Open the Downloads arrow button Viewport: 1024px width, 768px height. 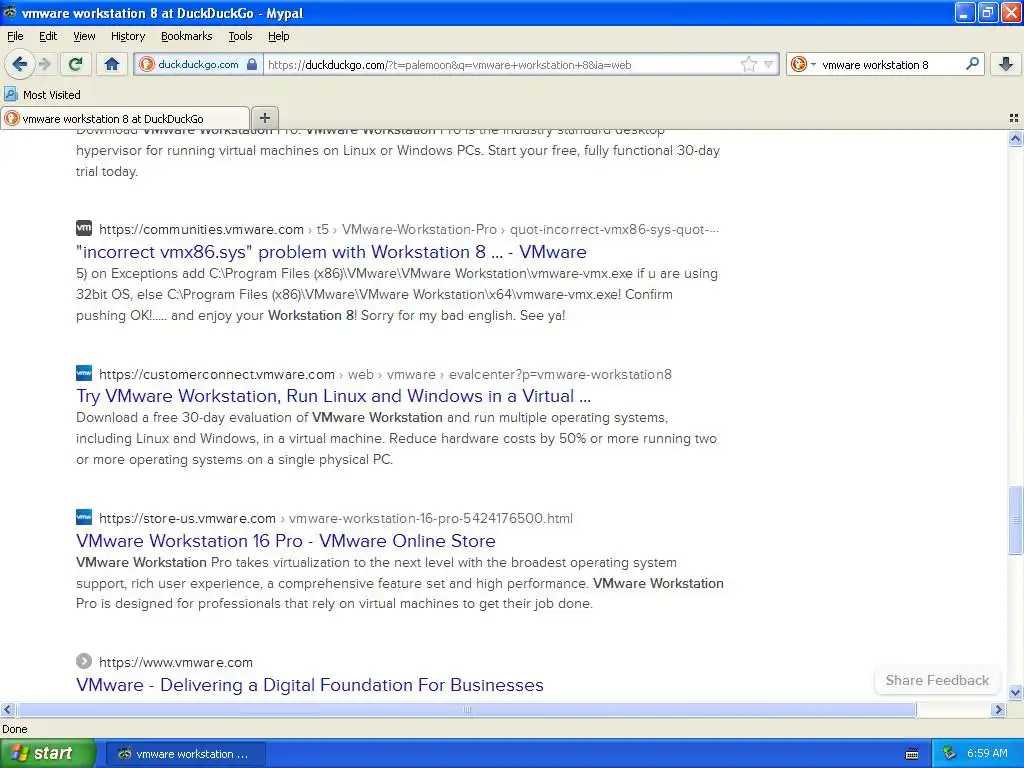(1006, 64)
